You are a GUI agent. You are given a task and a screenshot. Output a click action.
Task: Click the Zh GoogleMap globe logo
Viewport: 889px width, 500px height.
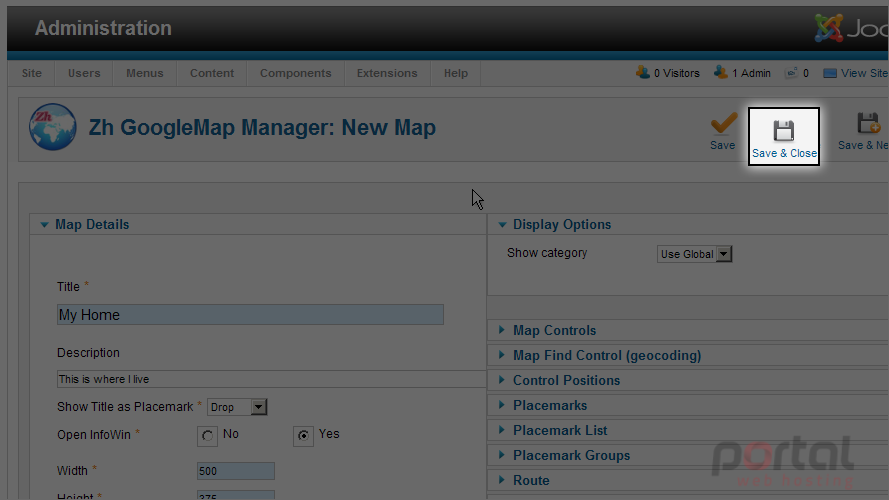pyautogui.click(x=53, y=127)
